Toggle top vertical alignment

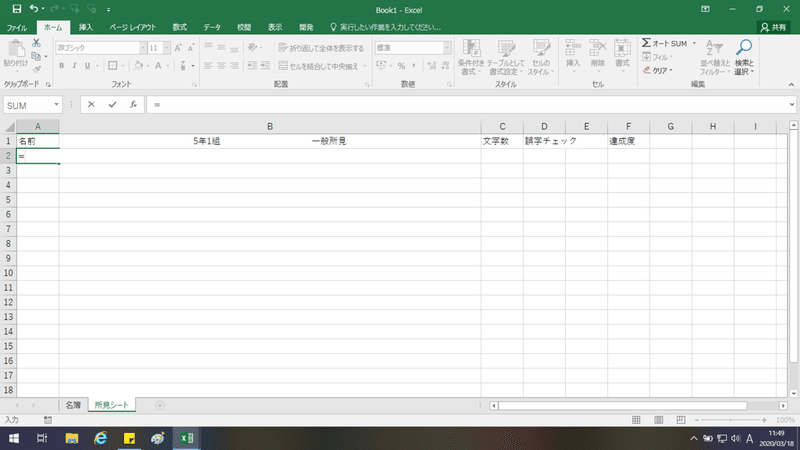tap(208, 47)
